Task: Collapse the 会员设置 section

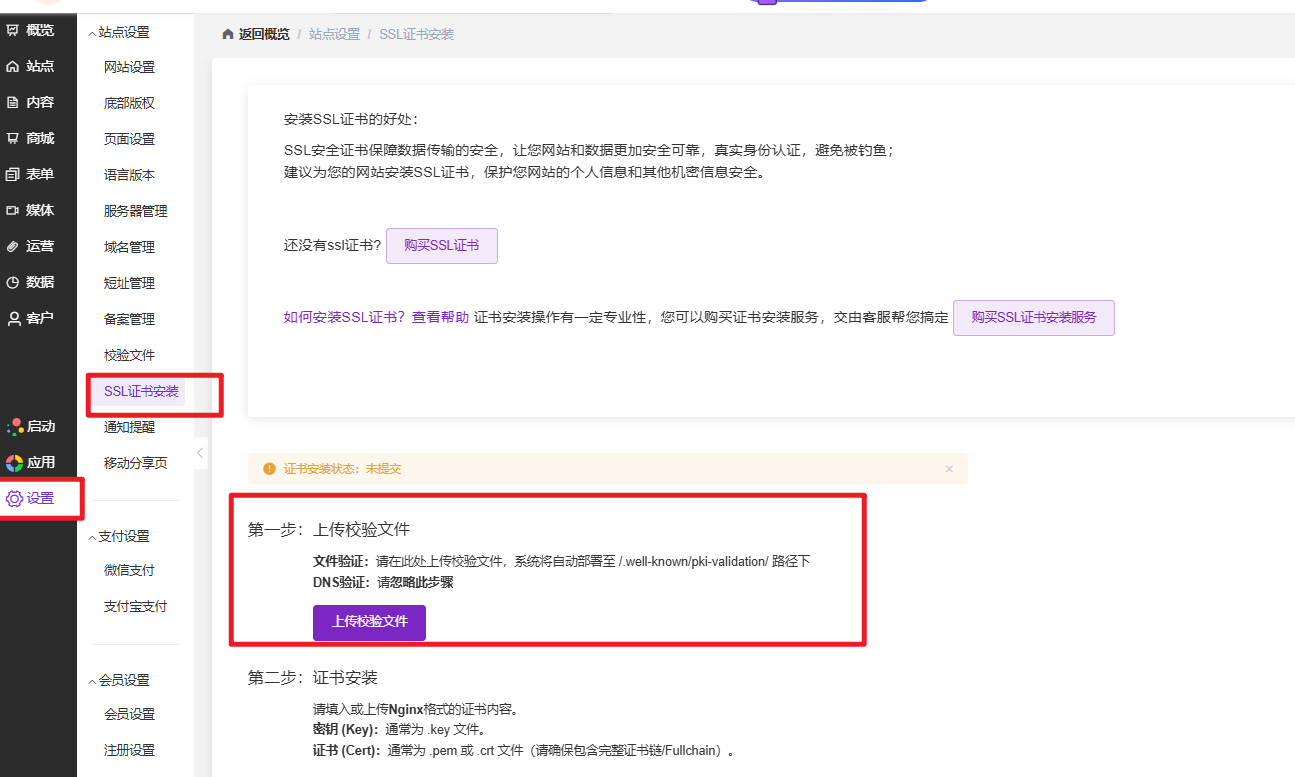Action: (x=93, y=681)
